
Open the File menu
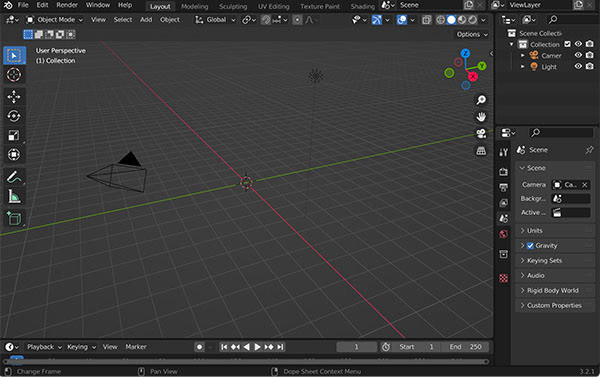coord(23,5)
